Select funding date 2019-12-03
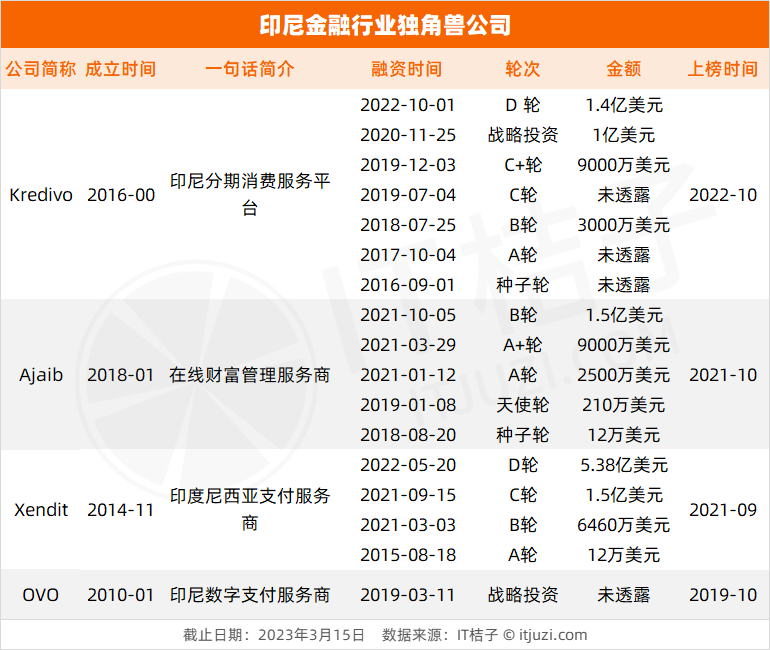The width and height of the screenshot is (770, 650). tap(408, 165)
